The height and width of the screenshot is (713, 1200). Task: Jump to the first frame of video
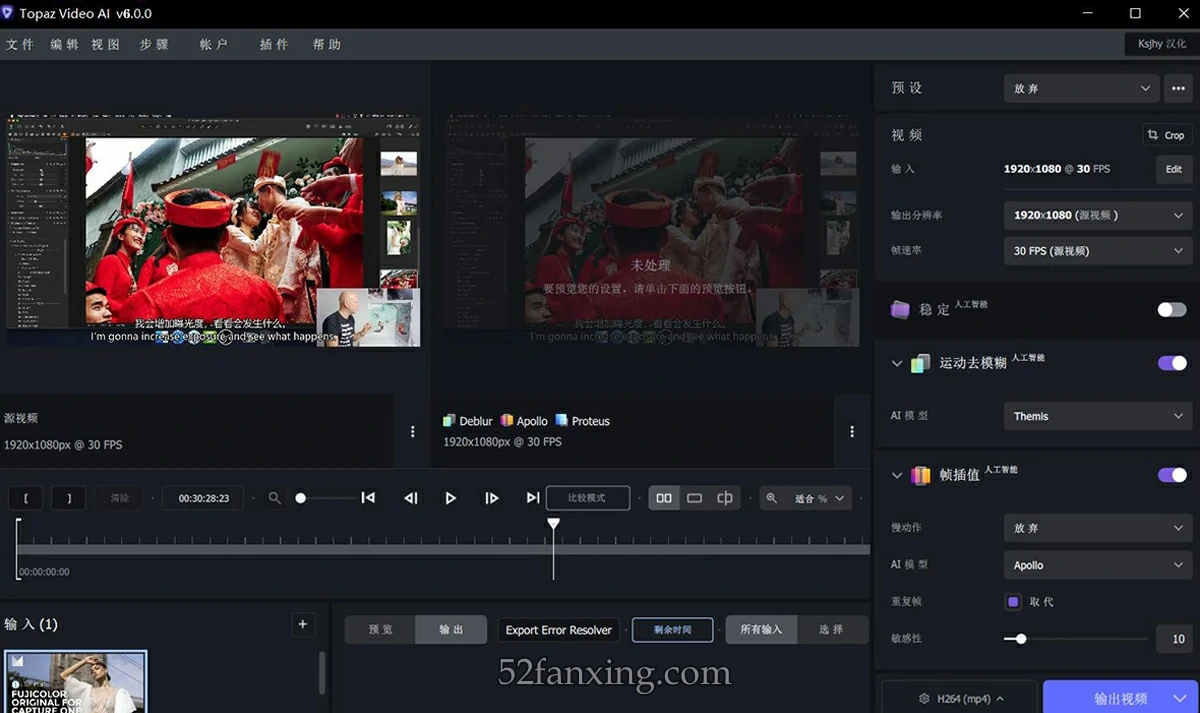[368, 498]
